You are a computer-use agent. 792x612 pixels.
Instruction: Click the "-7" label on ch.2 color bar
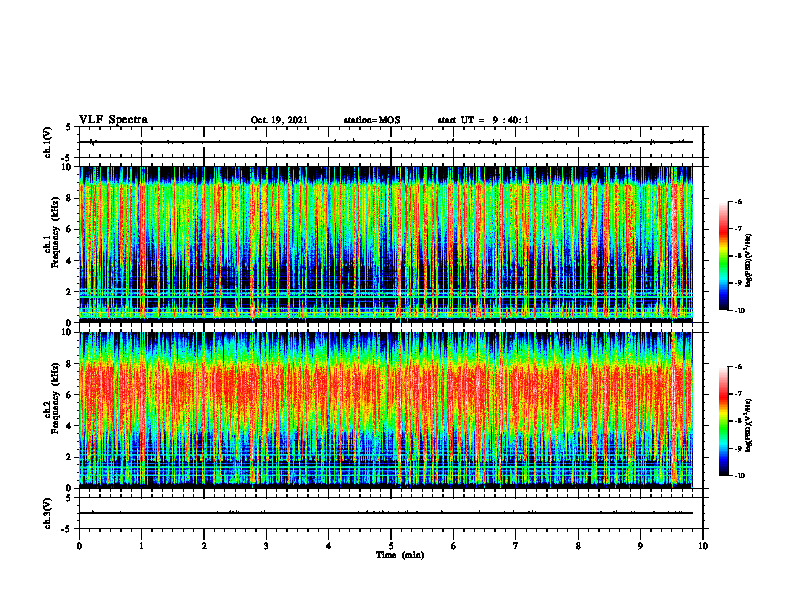click(x=738, y=394)
